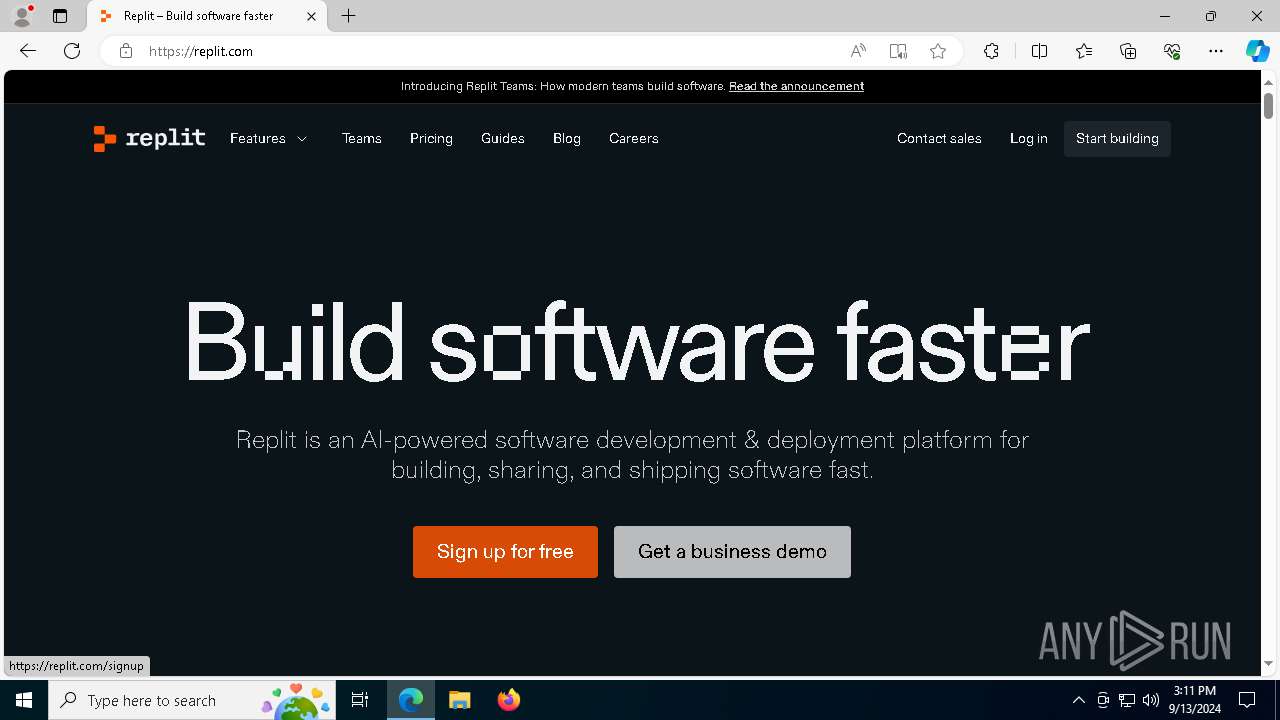Viewport: 1280px width, 720px height.
Task: Click Get a business demo button
Action: click(x=732, y=552)
